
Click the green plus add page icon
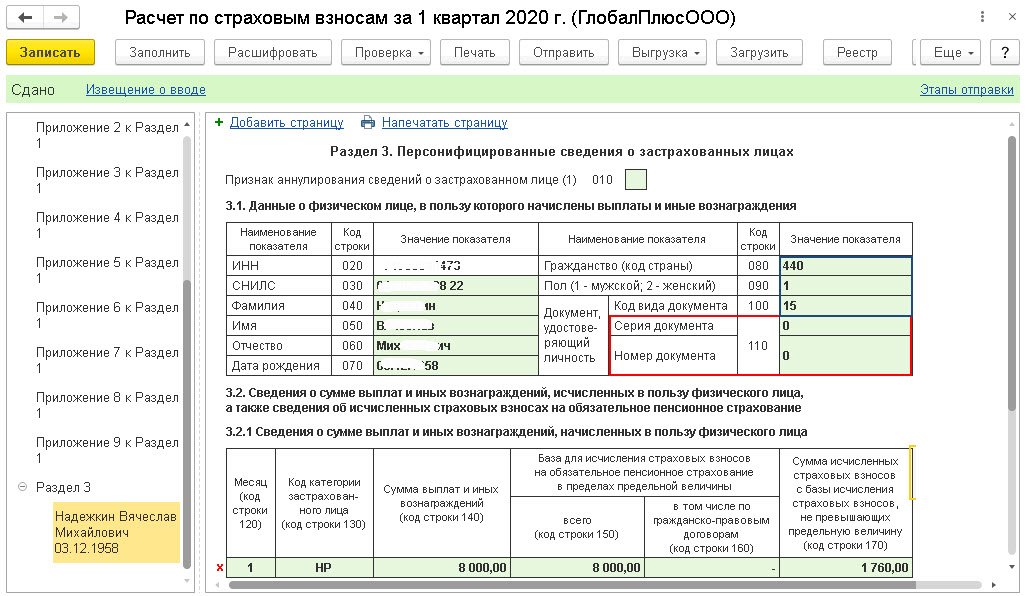pos(219,122)
